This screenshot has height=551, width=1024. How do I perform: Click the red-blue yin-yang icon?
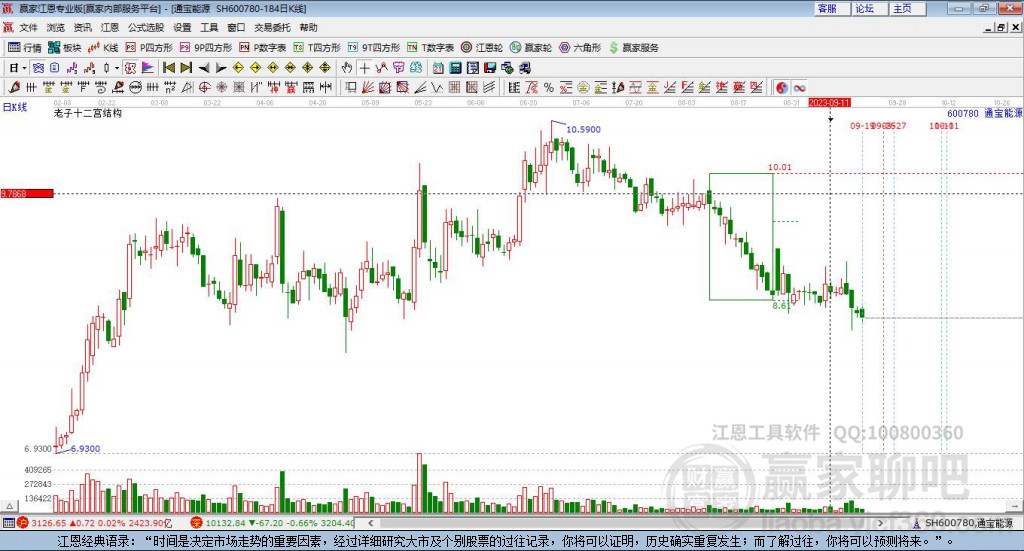point(782,87)
